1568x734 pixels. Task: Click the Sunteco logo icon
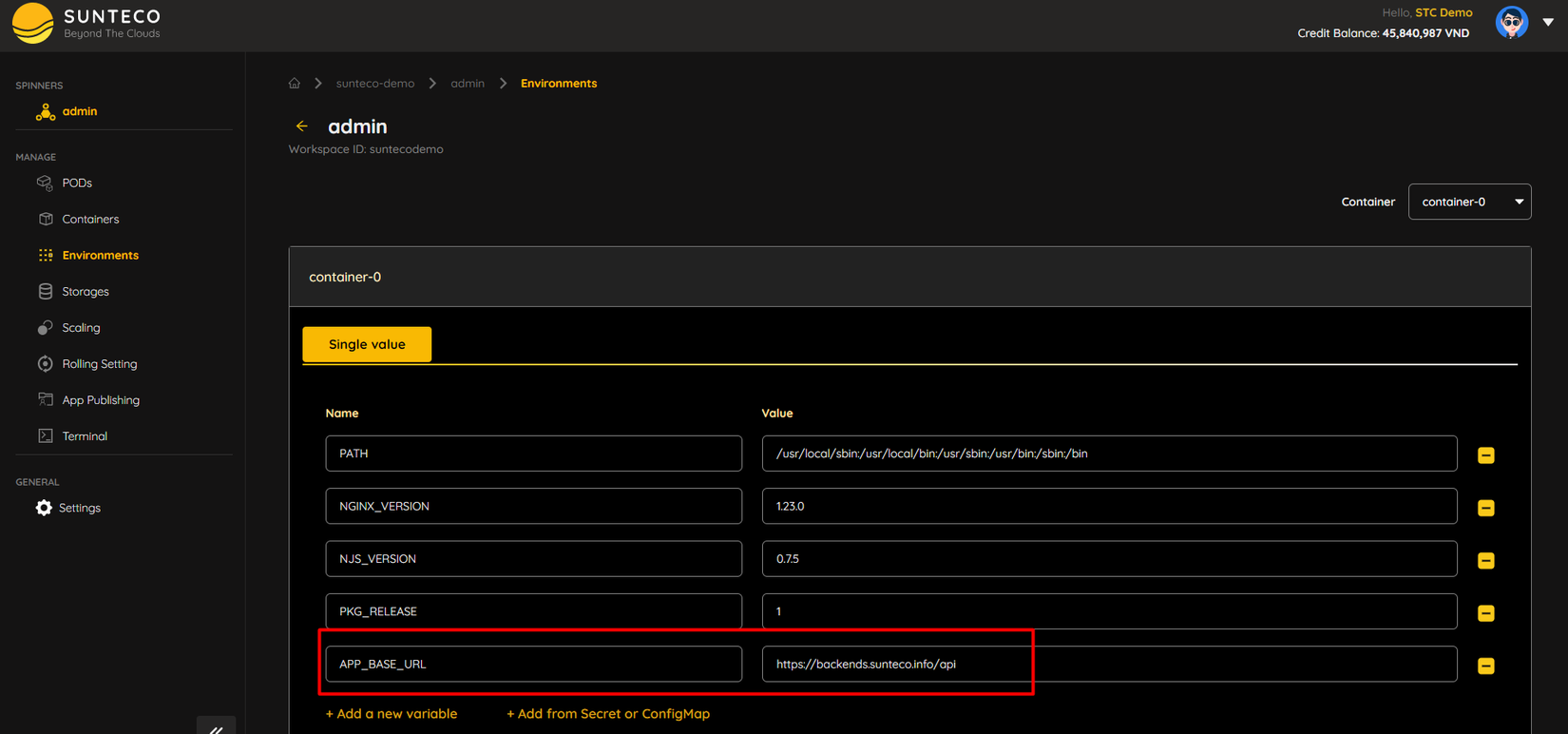[x=33, y=24]
